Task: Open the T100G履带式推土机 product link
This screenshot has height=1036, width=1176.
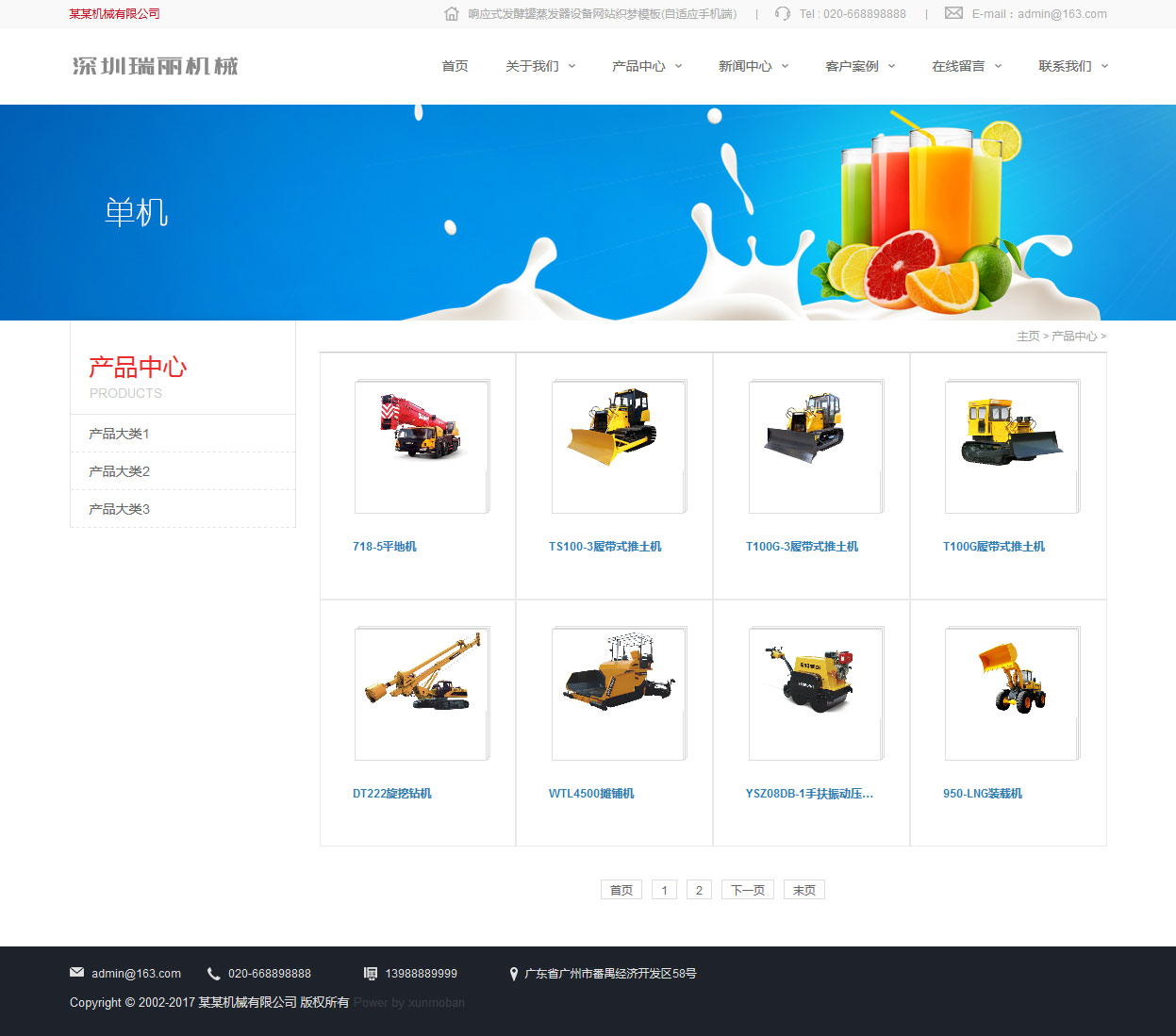Action: click(x=993, y=547)
